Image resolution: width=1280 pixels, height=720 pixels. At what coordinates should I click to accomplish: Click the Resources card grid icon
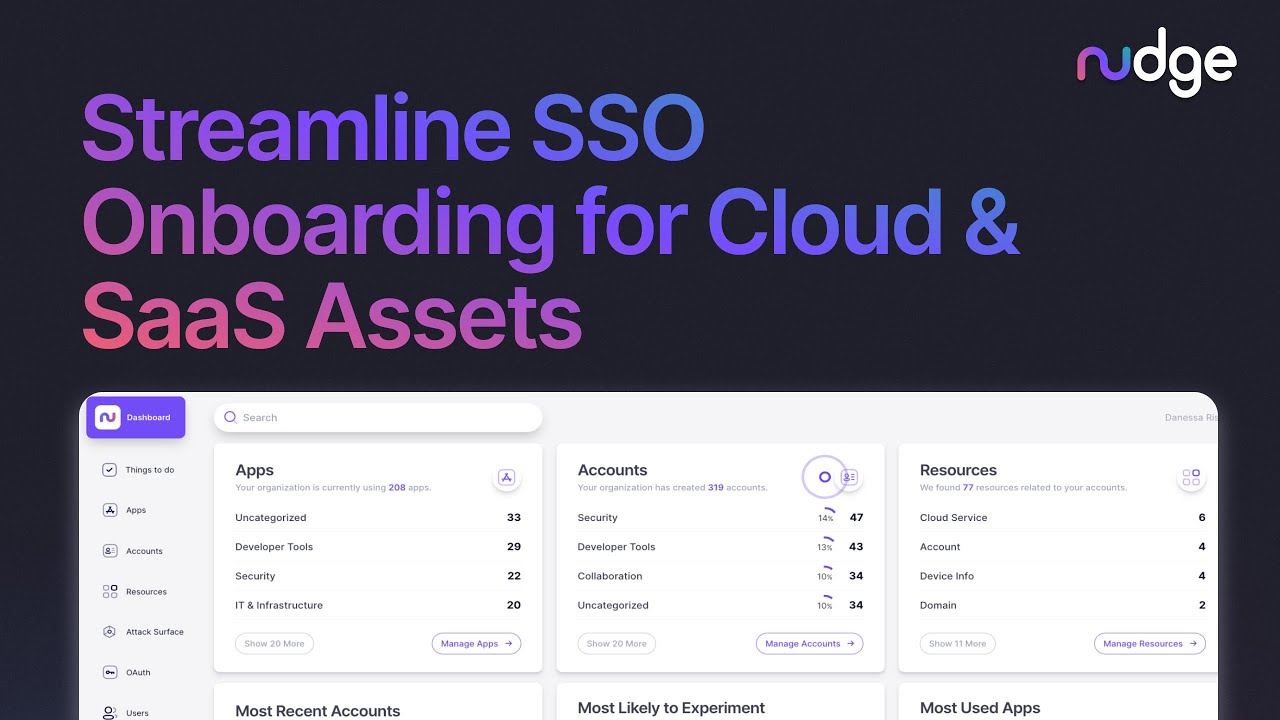point(1191,477)
